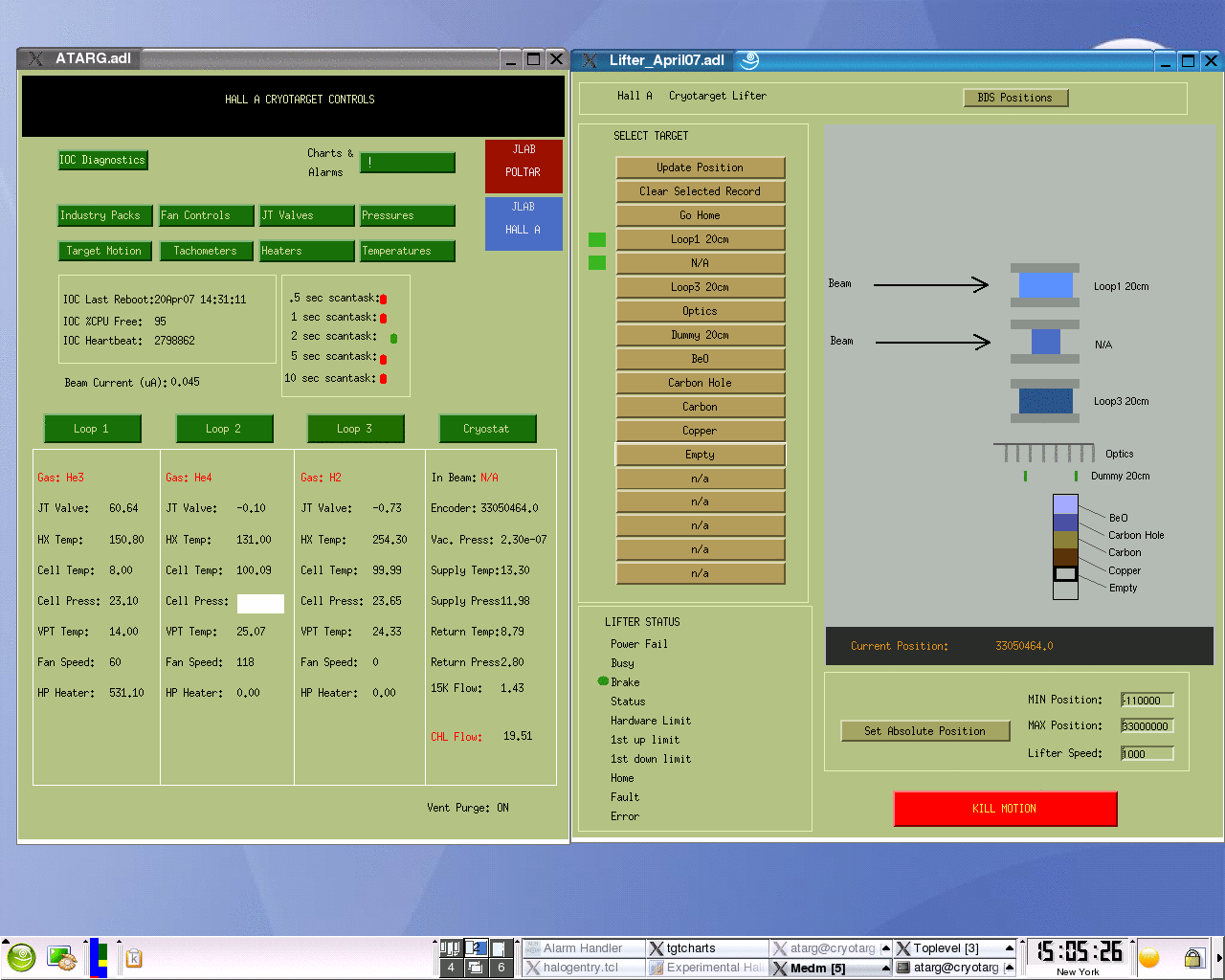This screenshot has width=1225, height=980.
Task: Open the desktop settings icon in the taskbar
Action: [x=62, y=957]
